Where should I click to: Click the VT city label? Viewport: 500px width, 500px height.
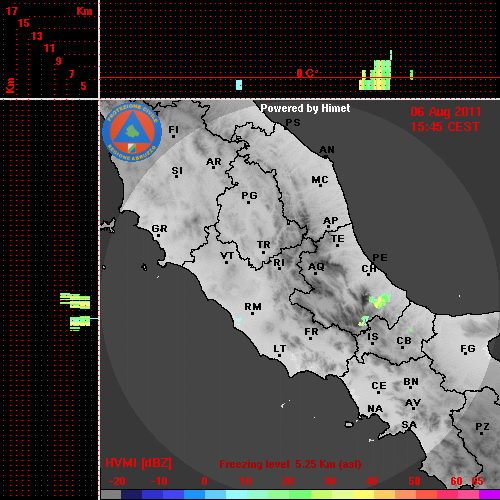pos(227,256)
